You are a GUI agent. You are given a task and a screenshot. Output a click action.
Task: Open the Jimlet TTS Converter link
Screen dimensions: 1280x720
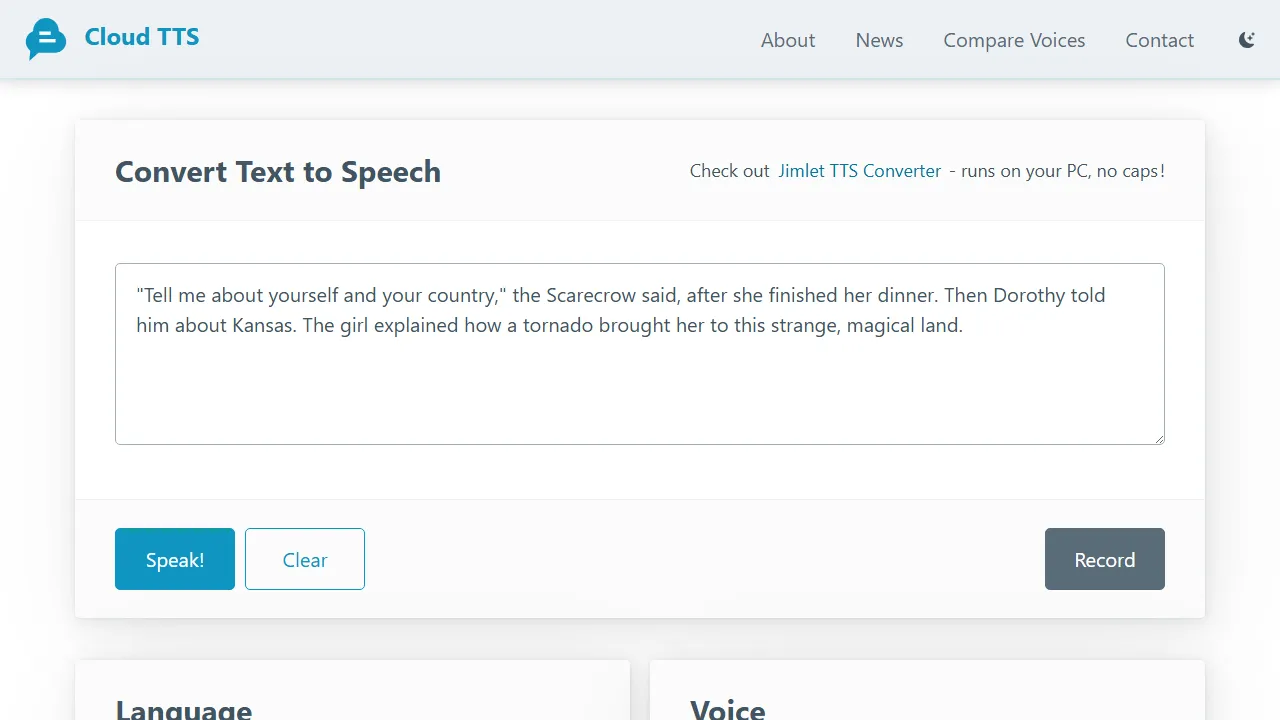(x=859, y=170)
